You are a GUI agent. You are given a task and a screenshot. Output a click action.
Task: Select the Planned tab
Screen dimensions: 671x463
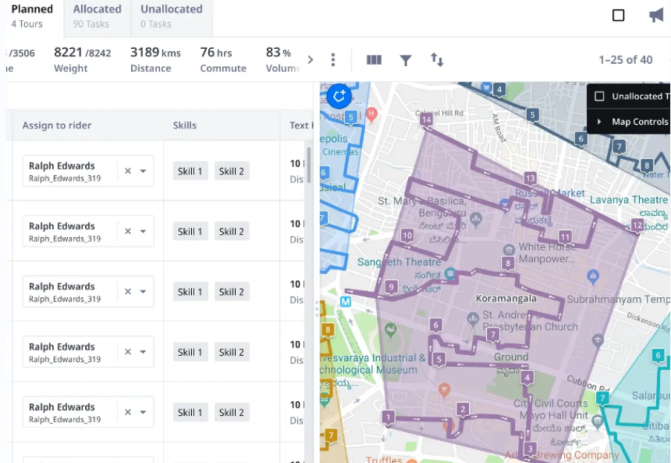coord(31,15)
